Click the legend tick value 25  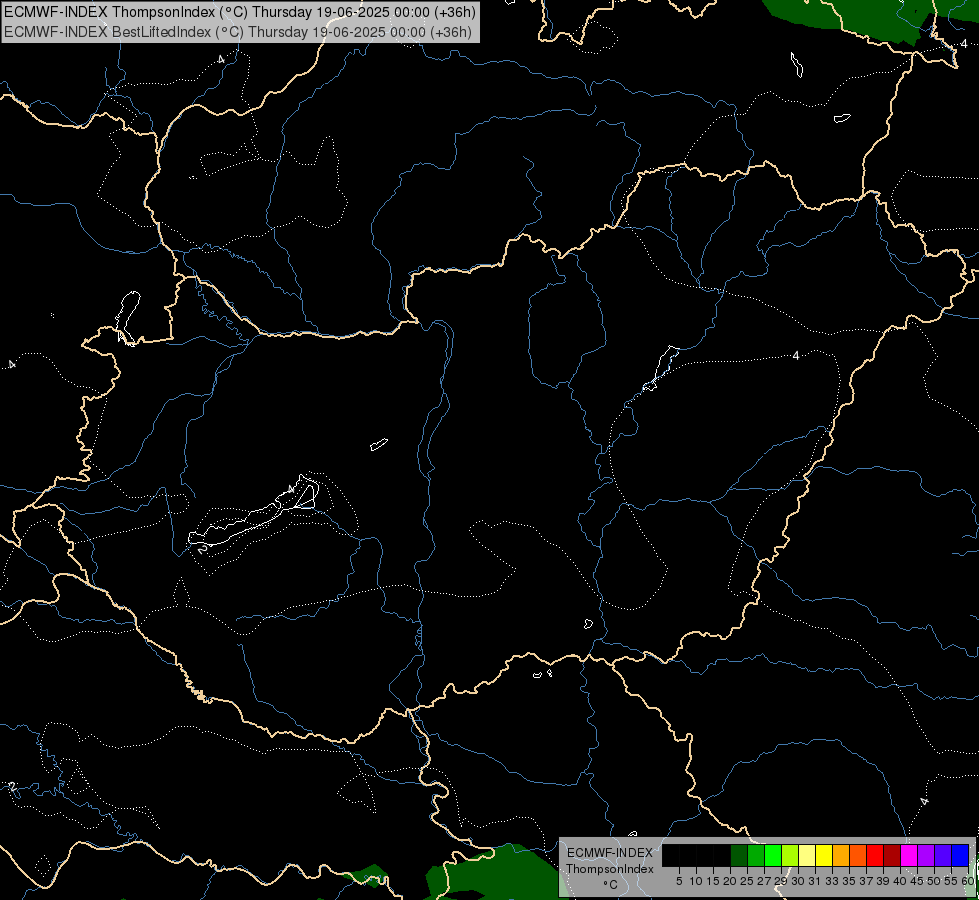747,881
